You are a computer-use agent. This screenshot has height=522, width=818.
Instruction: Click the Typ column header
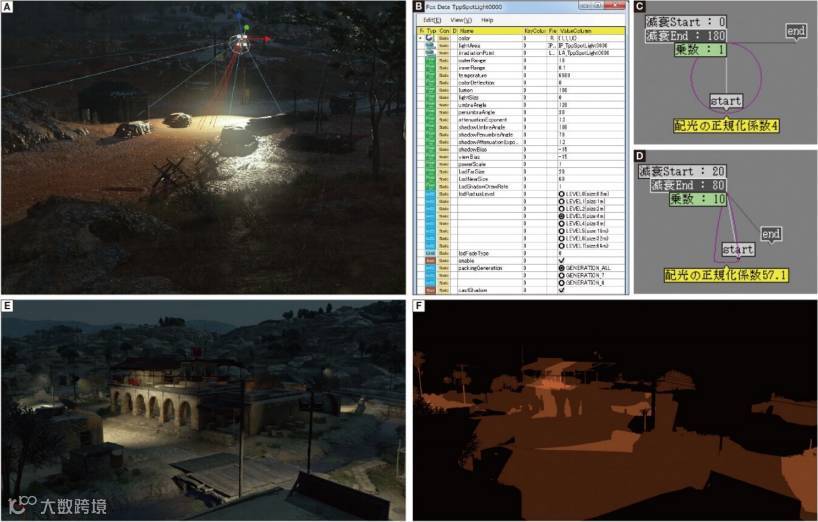tap(431, 31)
